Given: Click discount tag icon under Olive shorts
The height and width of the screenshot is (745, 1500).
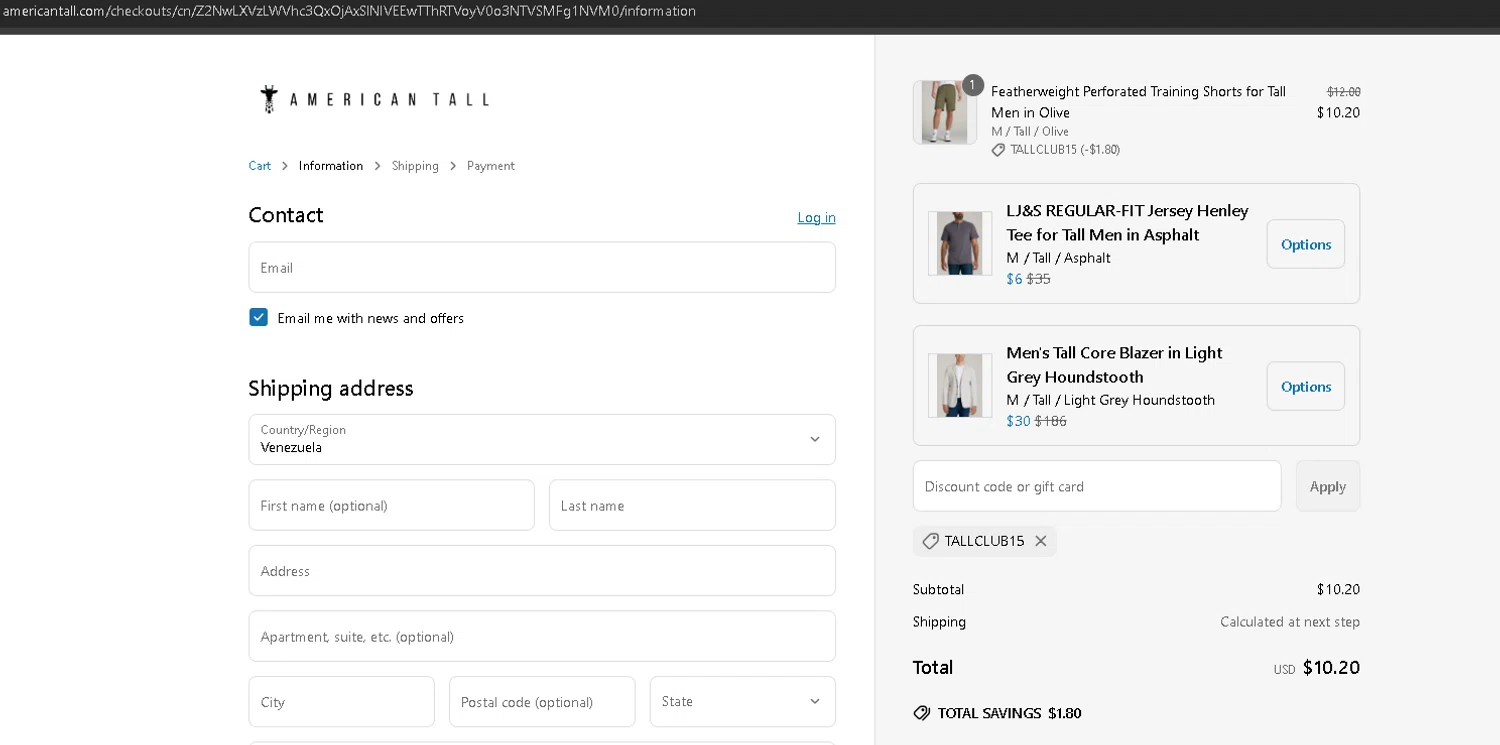Looking at the screenshot, I should coord(998,150).
